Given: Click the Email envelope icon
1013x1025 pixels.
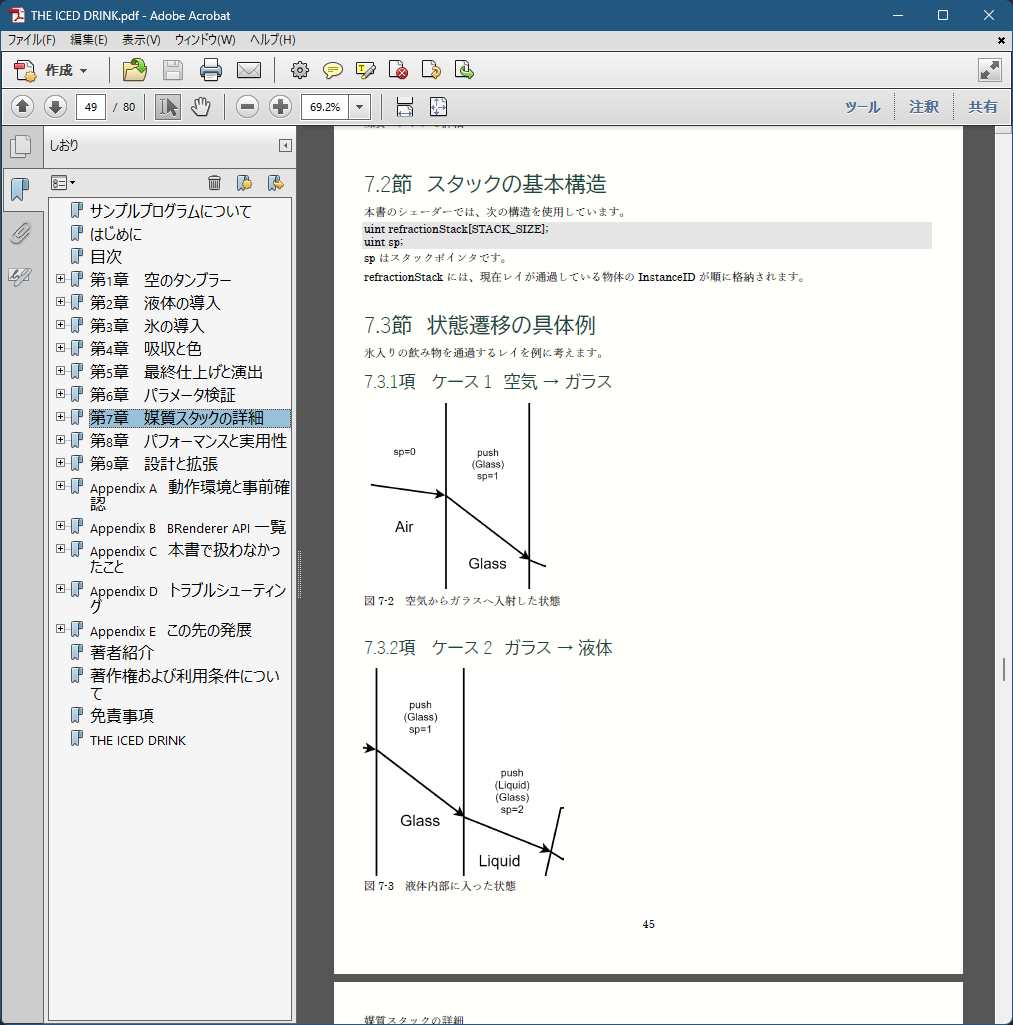Looking at the screenshot, I should (248, 70).
